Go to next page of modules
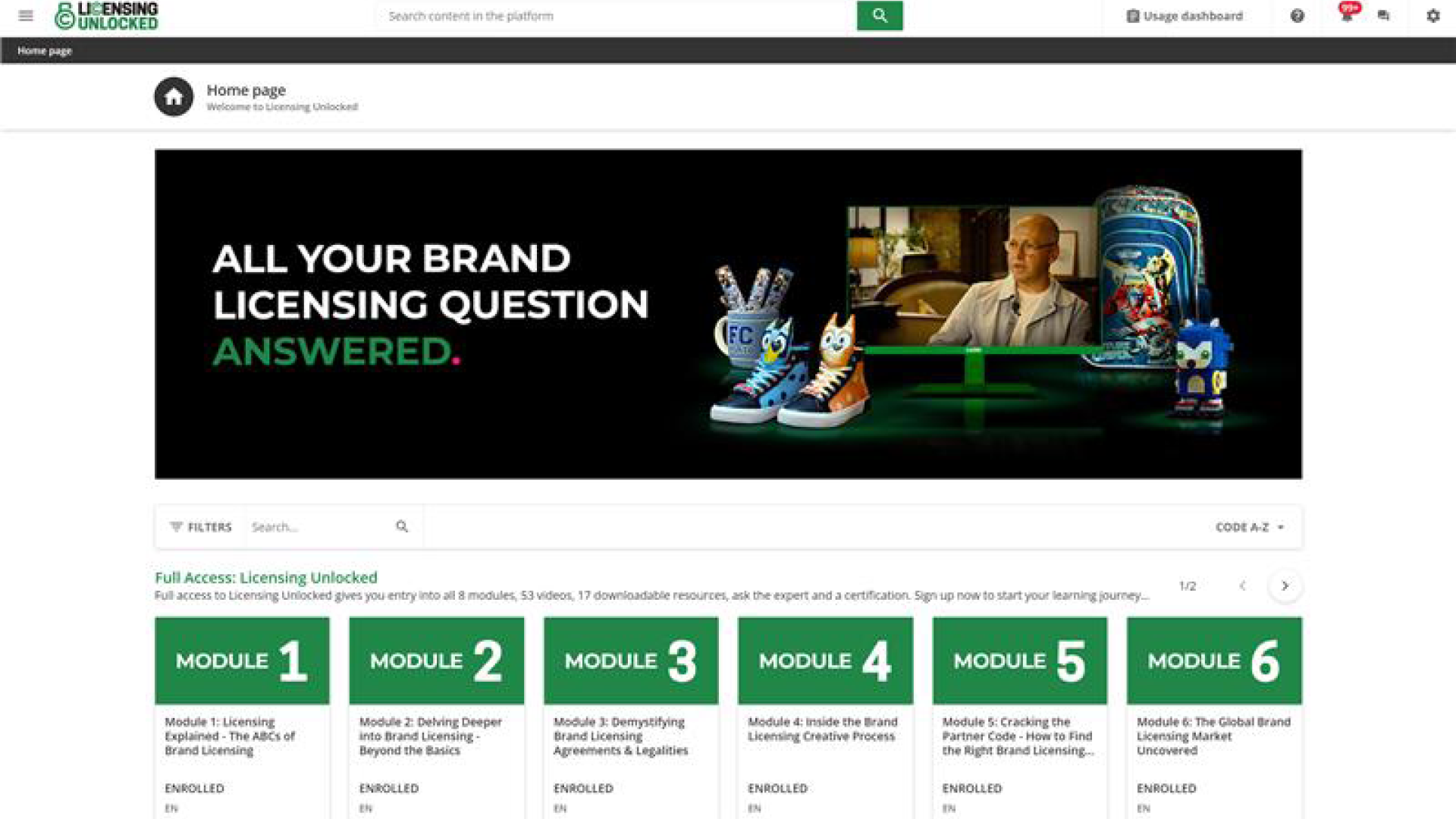Screen dimensions: 1456x819 pos(1285,585)
